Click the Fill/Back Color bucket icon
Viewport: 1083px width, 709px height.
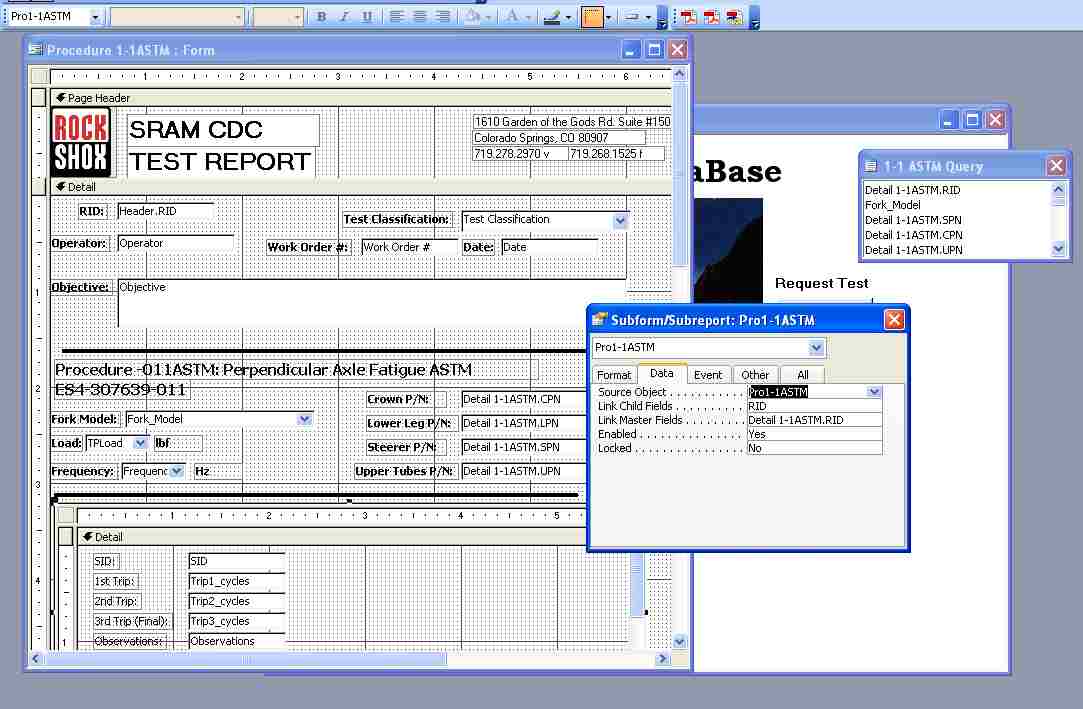pyautogui.click(x=472, y=17)
